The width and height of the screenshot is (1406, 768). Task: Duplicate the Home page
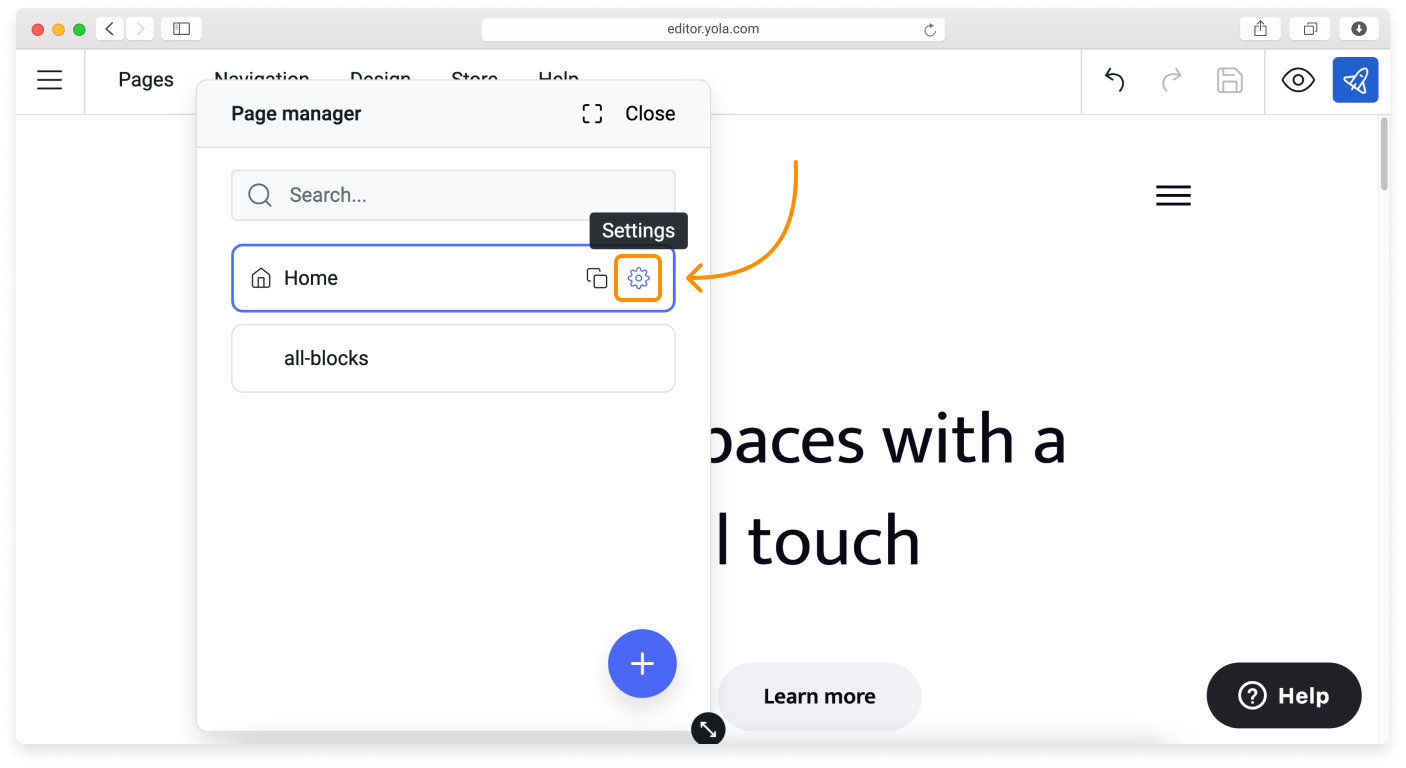coord(596,278)
